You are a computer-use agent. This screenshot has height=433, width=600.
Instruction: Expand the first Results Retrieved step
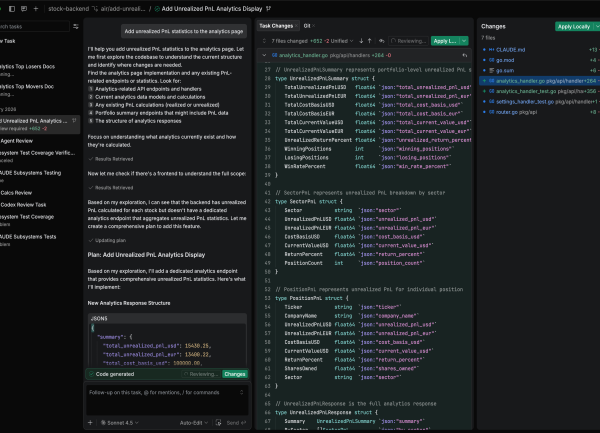(111, 159)
